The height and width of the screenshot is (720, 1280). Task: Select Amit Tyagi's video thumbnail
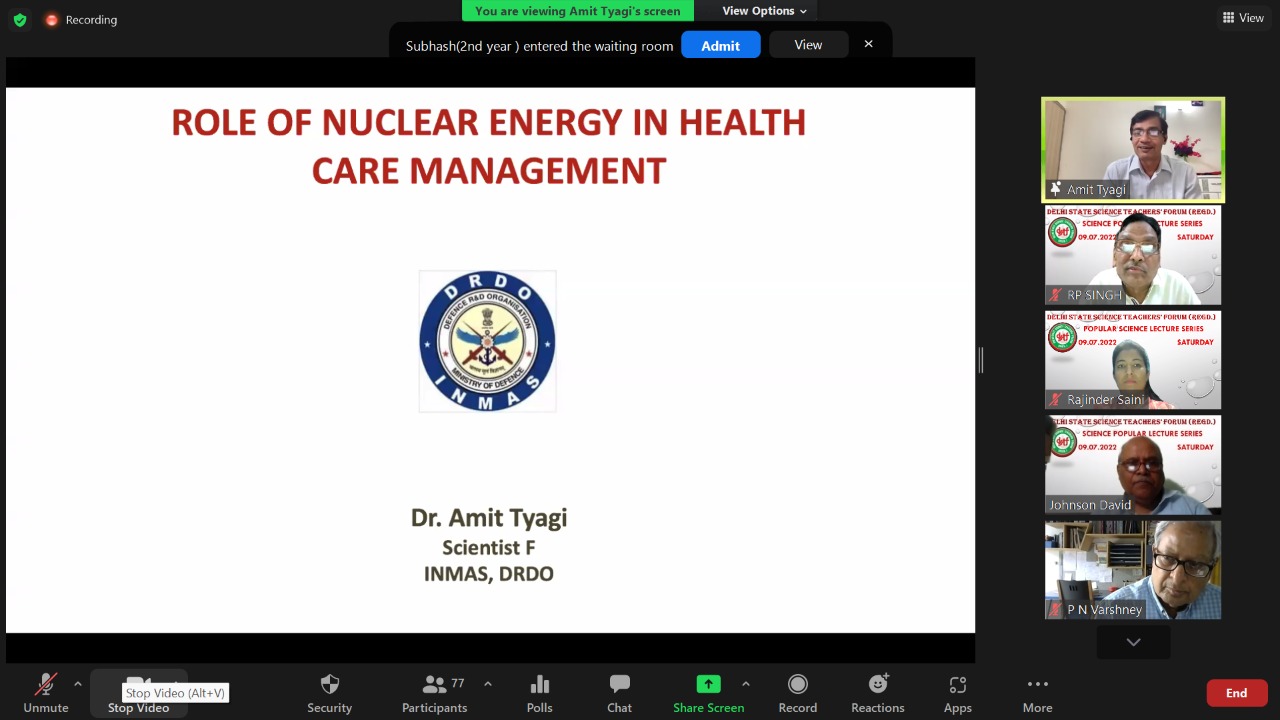[x=1133, y=150]
